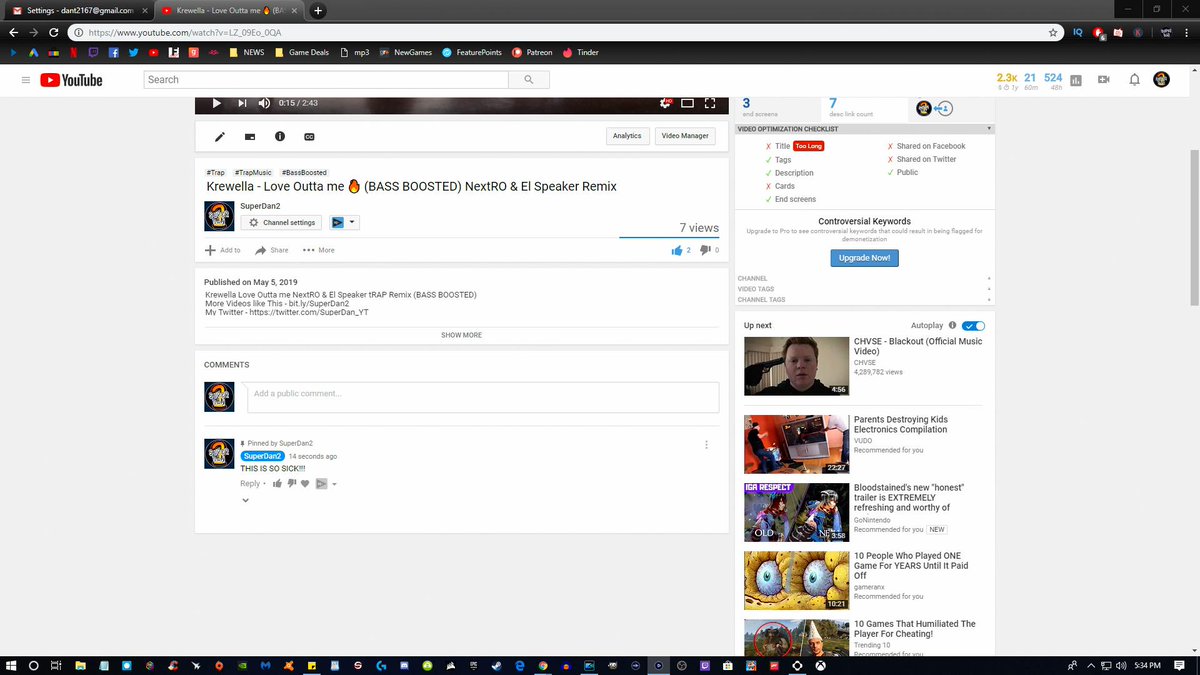Viewport: 1200px width, 675px height.
Task: Heart the pinned comment
Action: coord(305,484)
